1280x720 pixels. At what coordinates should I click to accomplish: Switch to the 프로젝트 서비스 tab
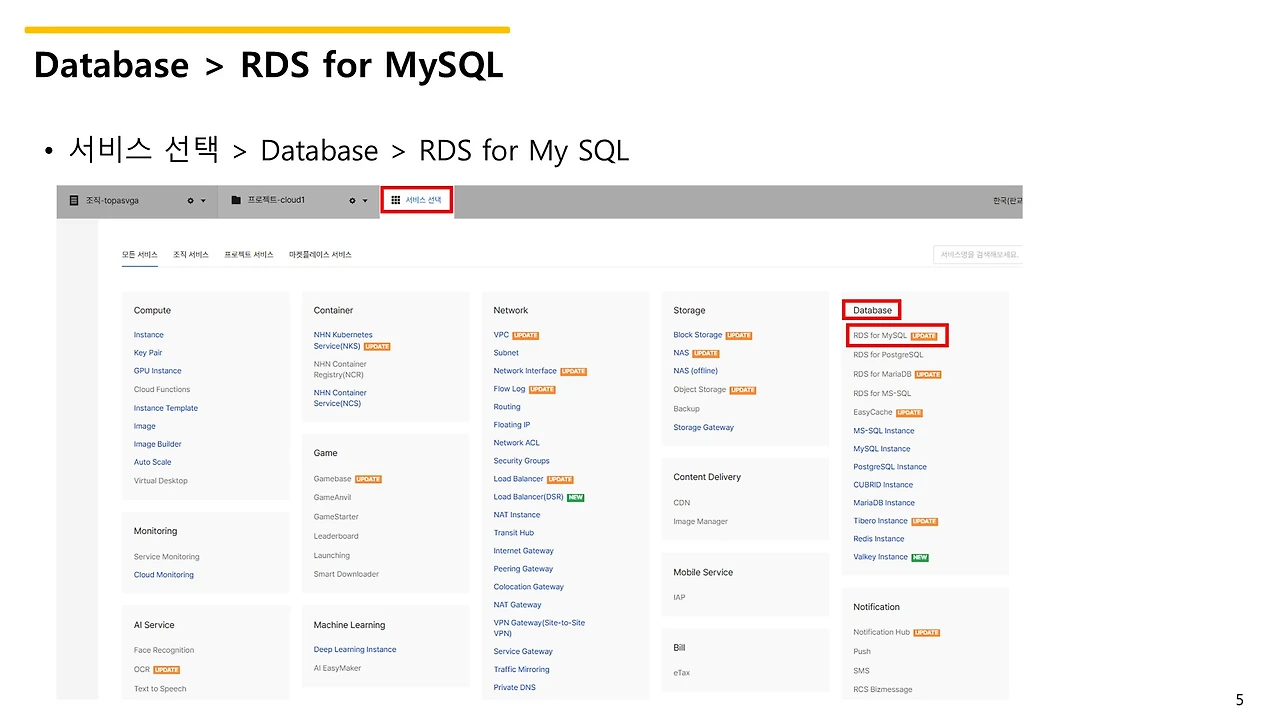(x=249, y=255)
